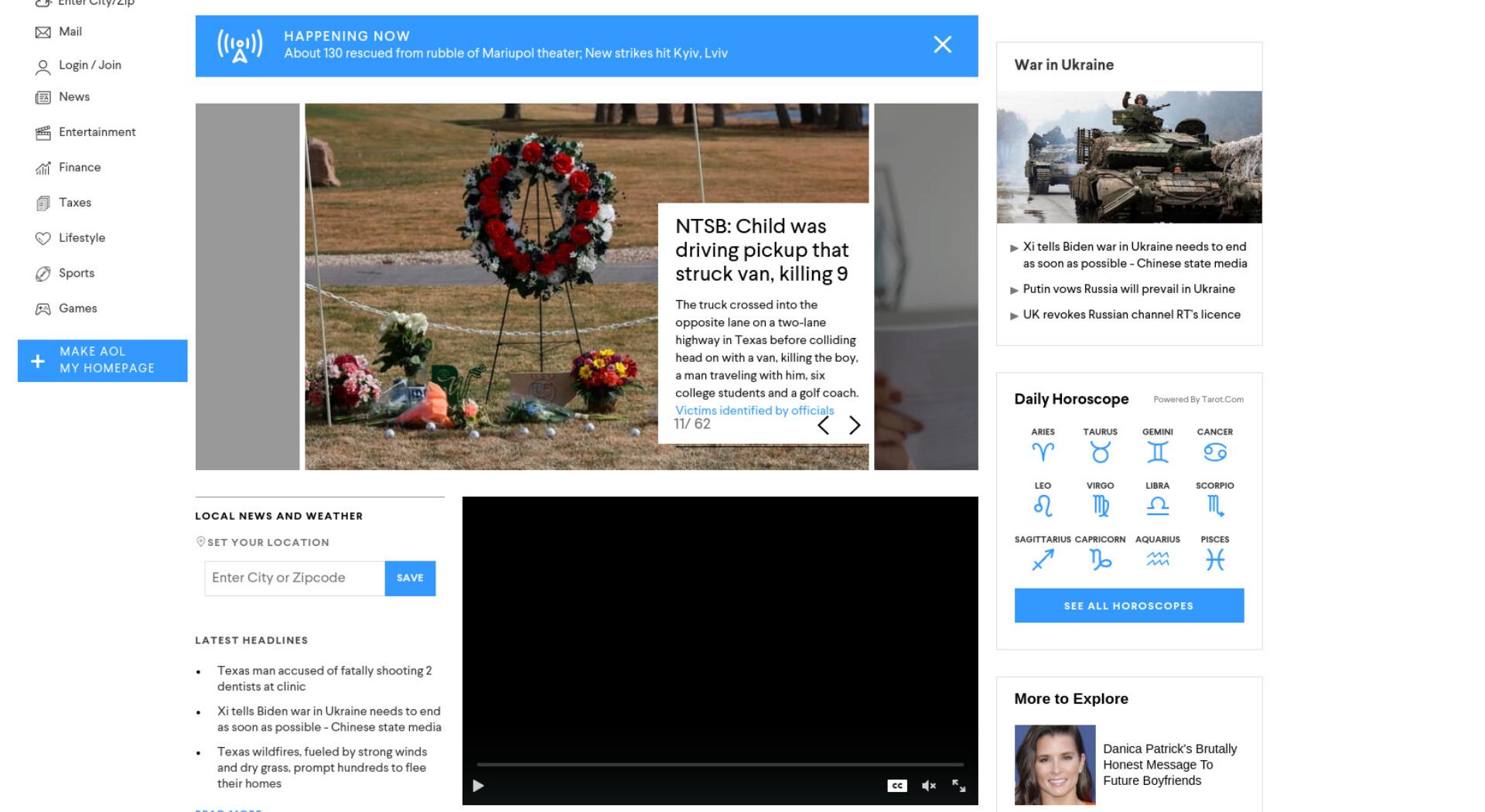Open the Aquarius horoscope

[1158, 553]
